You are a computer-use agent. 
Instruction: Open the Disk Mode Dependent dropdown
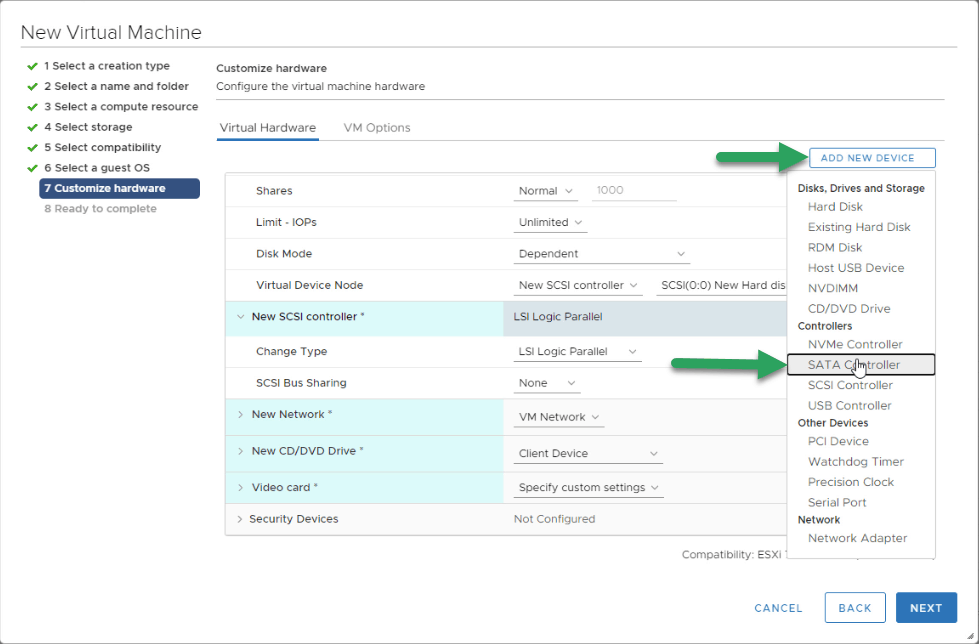601,254
